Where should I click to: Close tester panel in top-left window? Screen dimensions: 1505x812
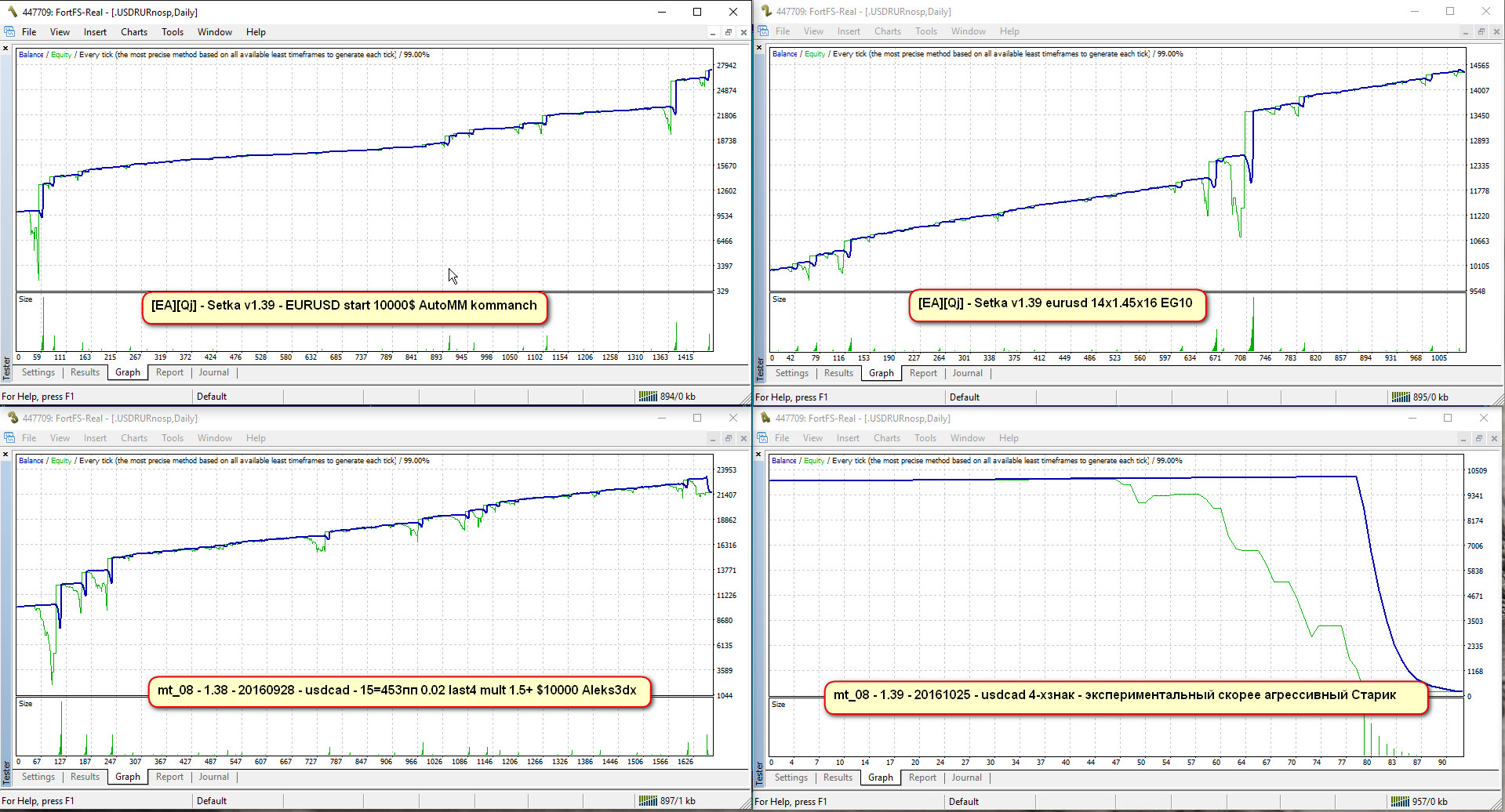(5, 49)
